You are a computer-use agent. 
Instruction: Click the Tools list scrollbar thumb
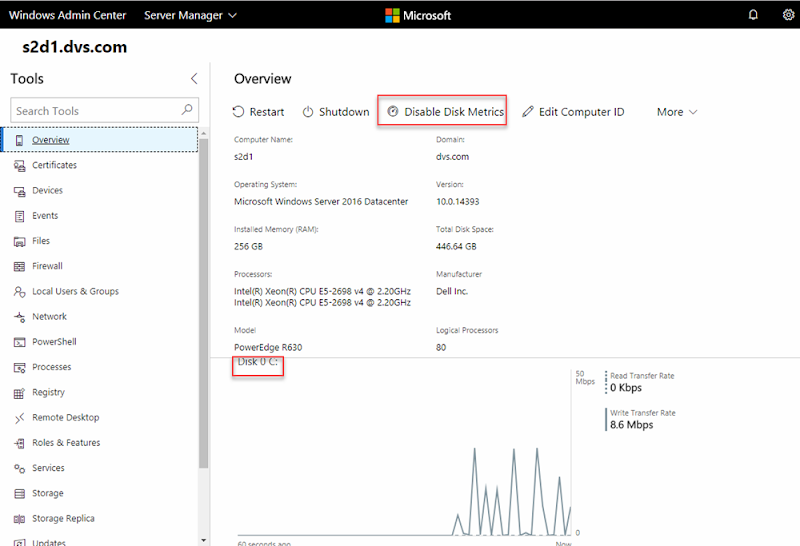click(x=204, y=303)
